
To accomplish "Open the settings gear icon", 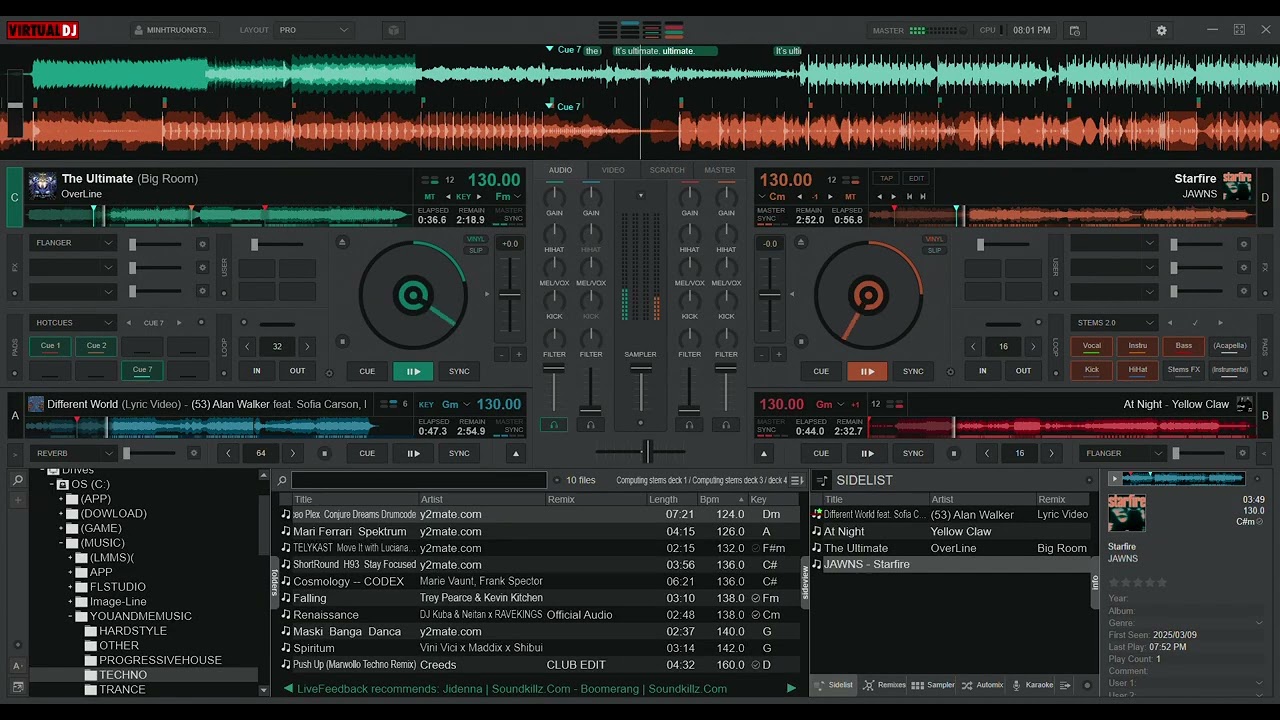I will 1161,30.
